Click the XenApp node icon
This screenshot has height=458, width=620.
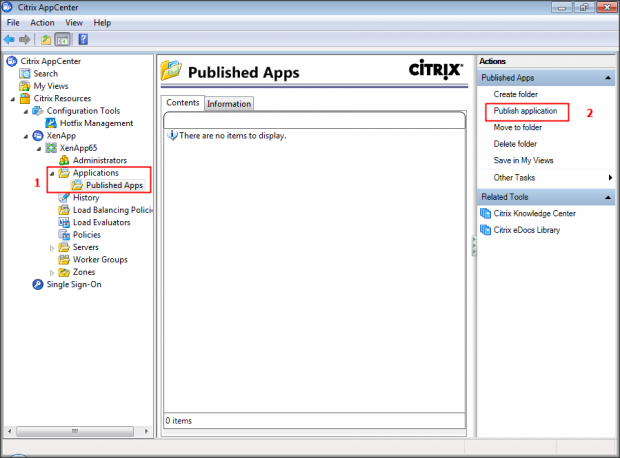pyautogui.click(x=38, y=136)
